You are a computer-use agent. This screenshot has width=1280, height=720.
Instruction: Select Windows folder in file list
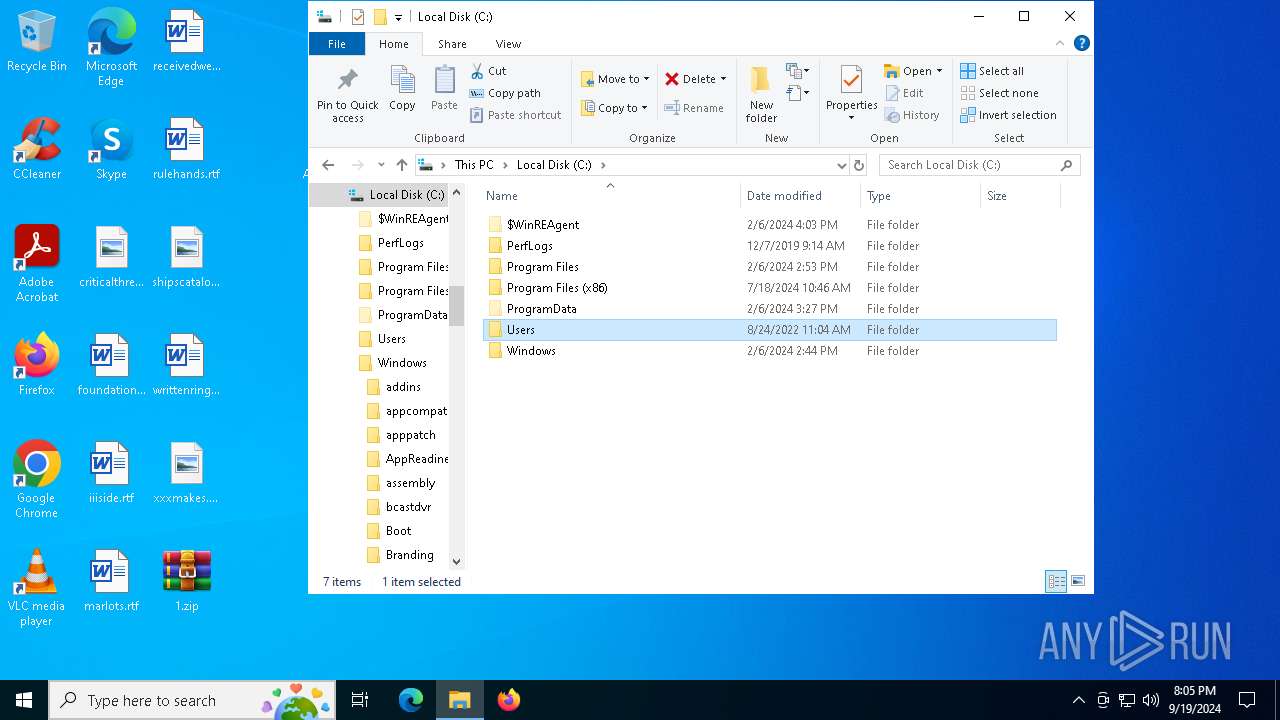769,351
